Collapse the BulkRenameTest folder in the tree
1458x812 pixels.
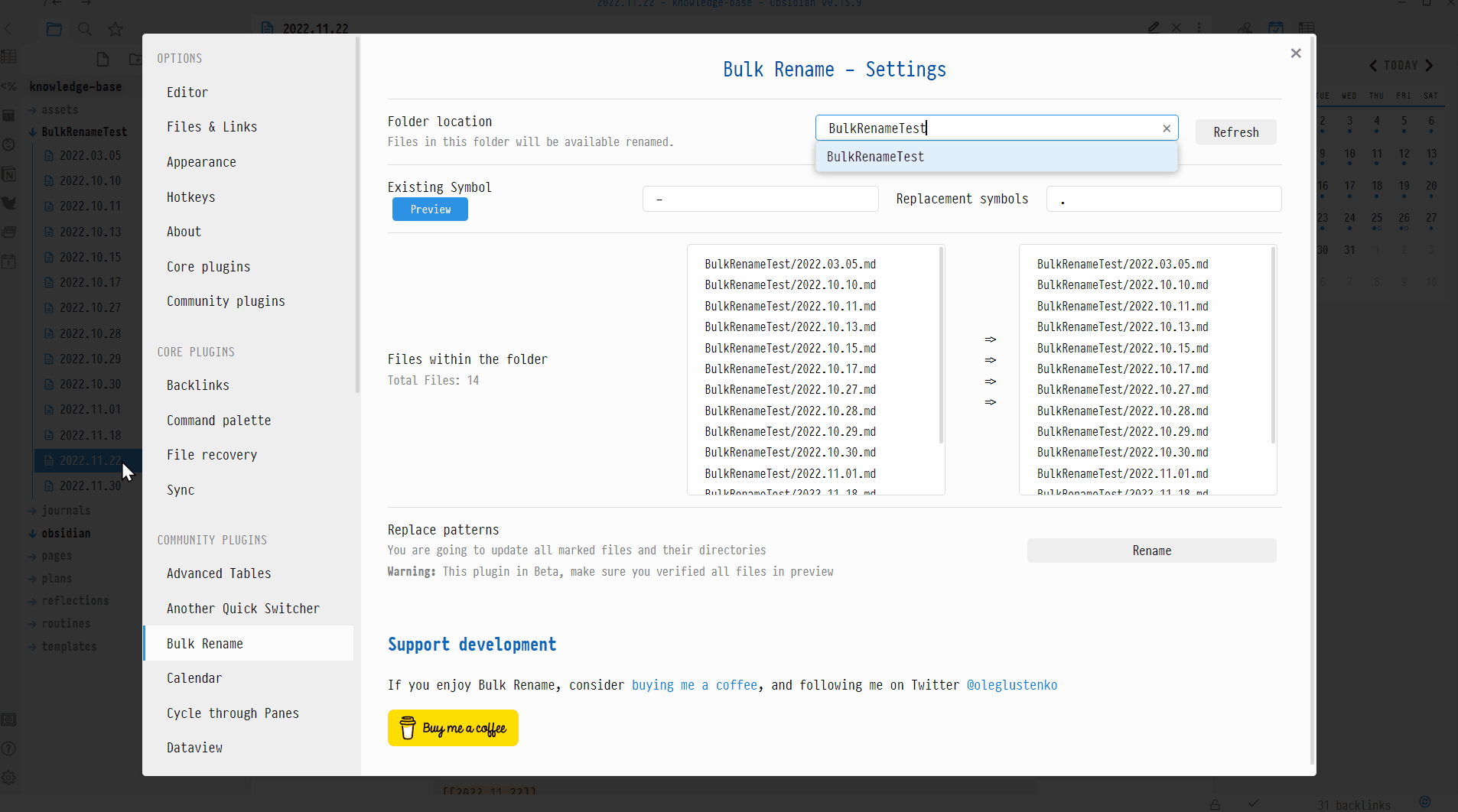click(33, 132)
